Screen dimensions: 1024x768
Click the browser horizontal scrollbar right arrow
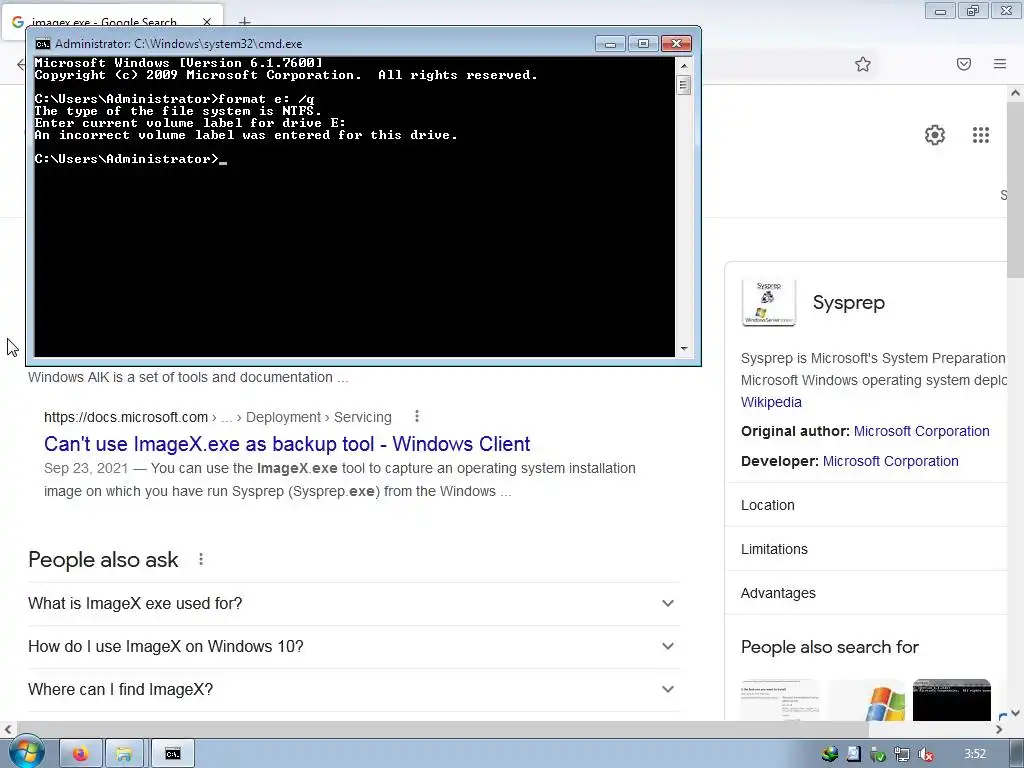coord(999,729)
